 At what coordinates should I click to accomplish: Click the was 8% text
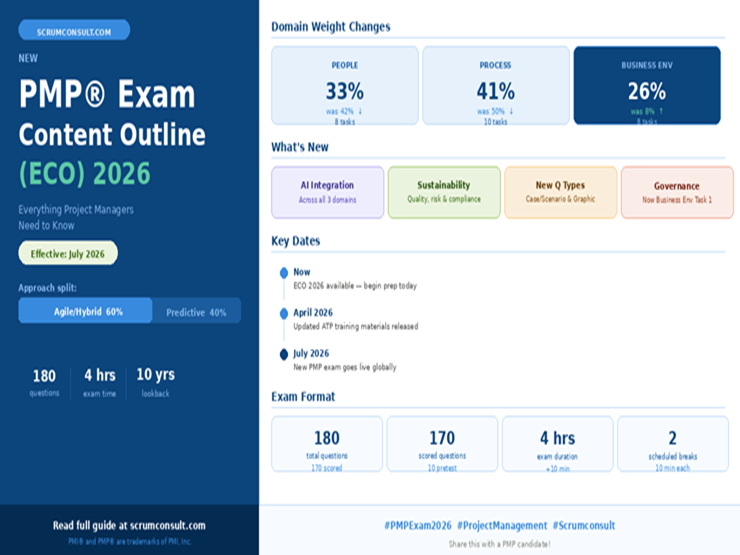coord(642,111)
